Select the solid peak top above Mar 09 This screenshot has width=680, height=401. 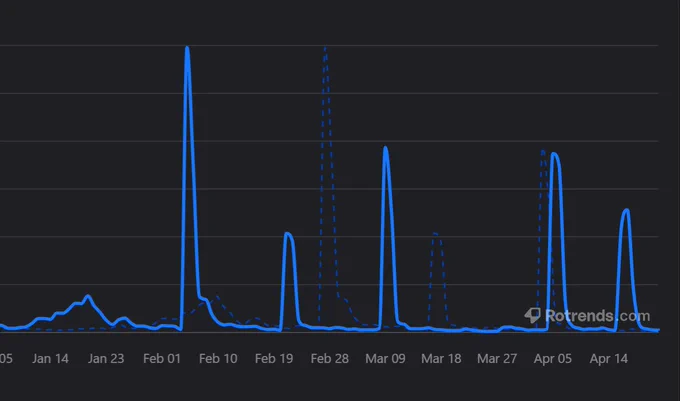(385, 148)
